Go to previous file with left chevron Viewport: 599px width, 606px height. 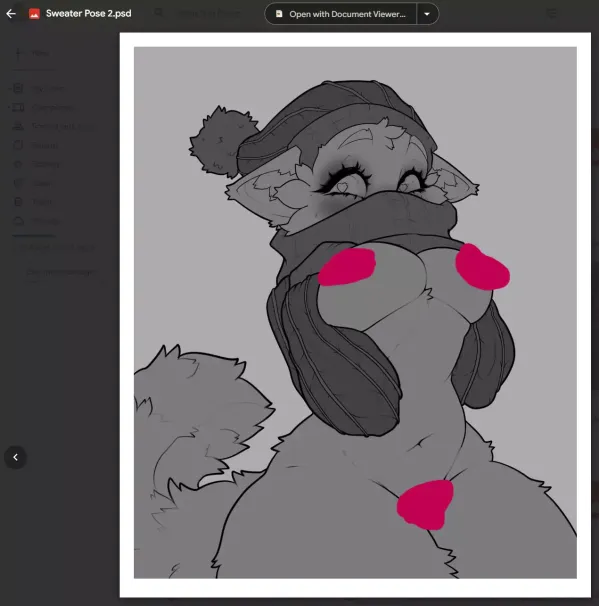[15, 457]
